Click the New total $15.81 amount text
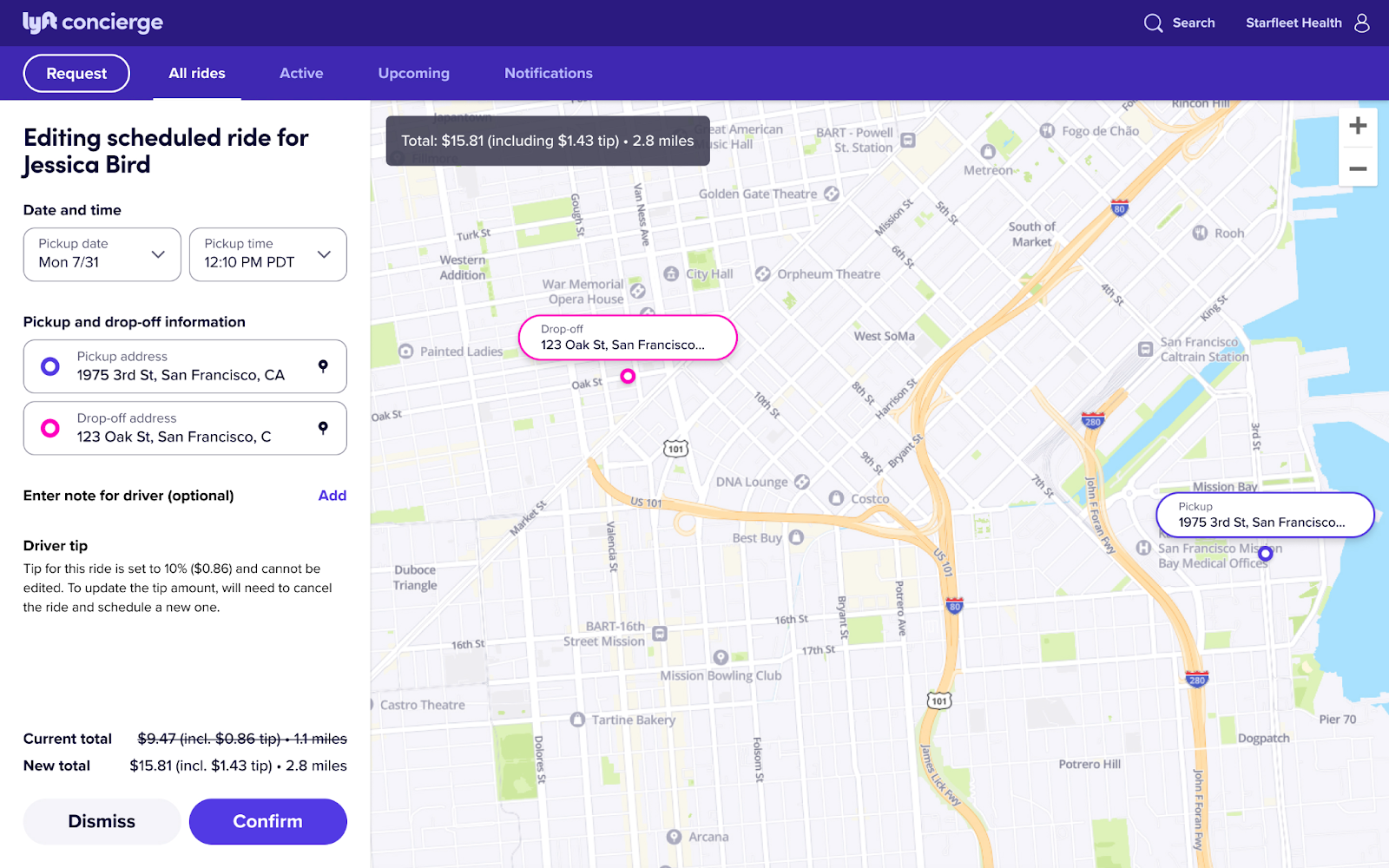Image resolution: width=1389 pixels, height=868 pixels. tap(238, 766)
